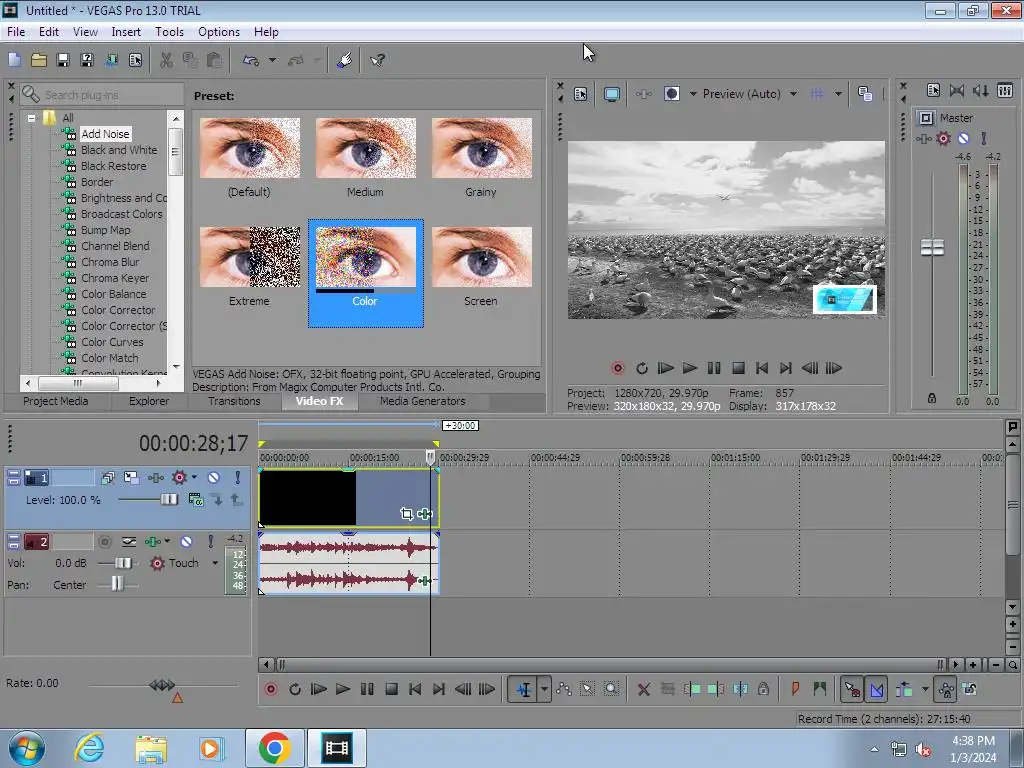Choose the Screen noise preset thumbnail

click(482, 257)
